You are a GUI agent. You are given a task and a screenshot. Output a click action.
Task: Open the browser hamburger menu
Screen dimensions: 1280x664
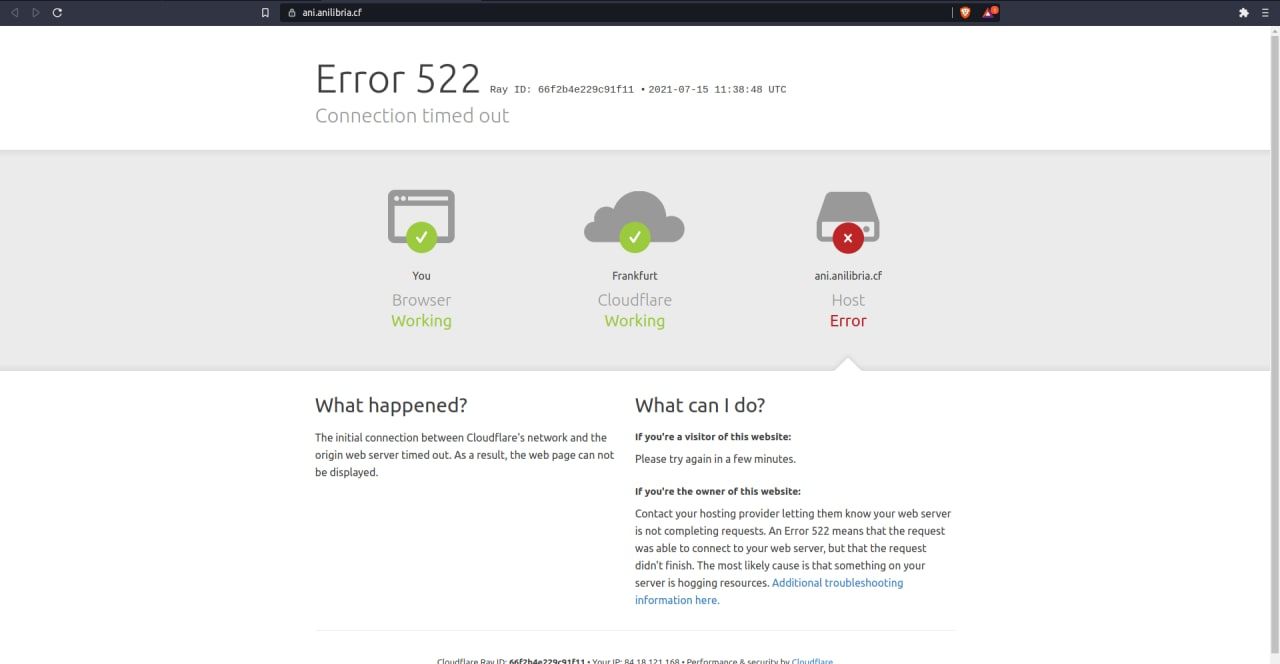[x=1266, y=13]
